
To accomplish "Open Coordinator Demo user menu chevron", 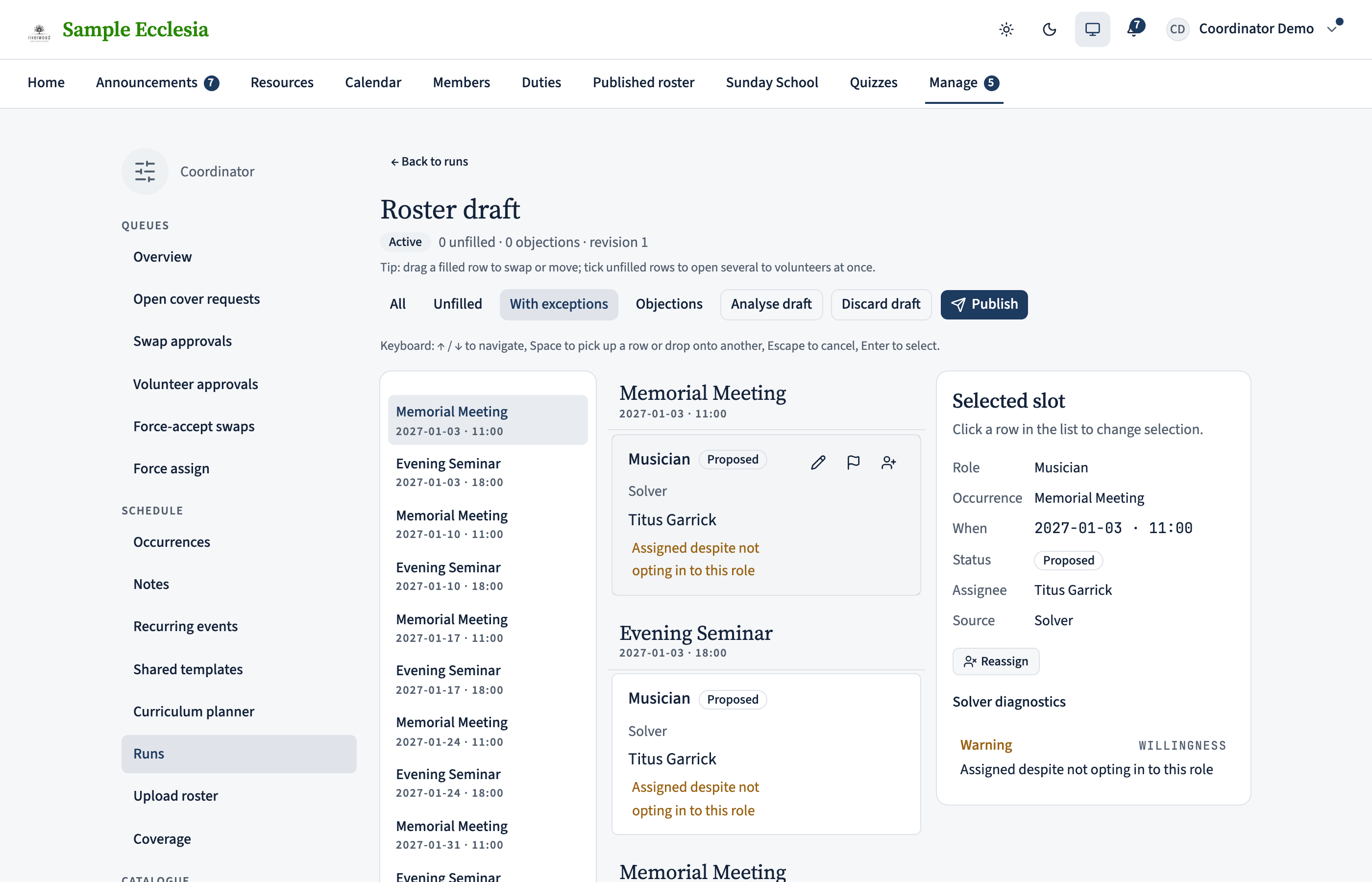I will point(1332,29).
